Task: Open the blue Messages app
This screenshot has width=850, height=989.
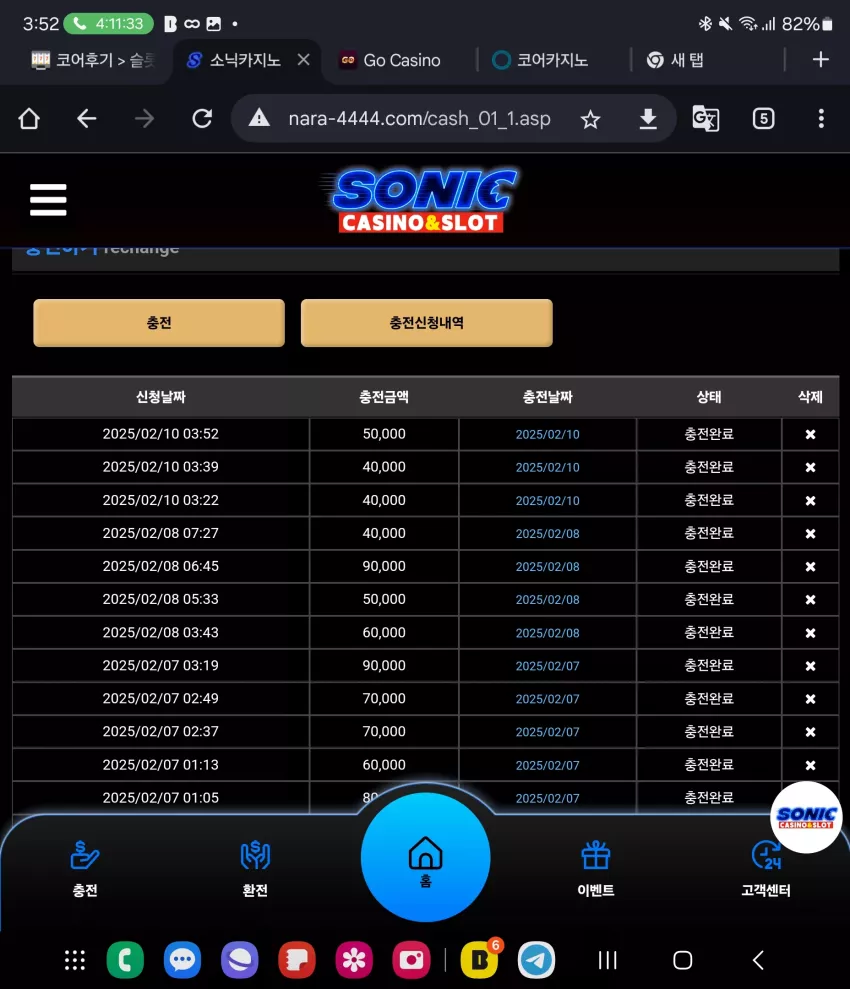Action: [182, 960]
